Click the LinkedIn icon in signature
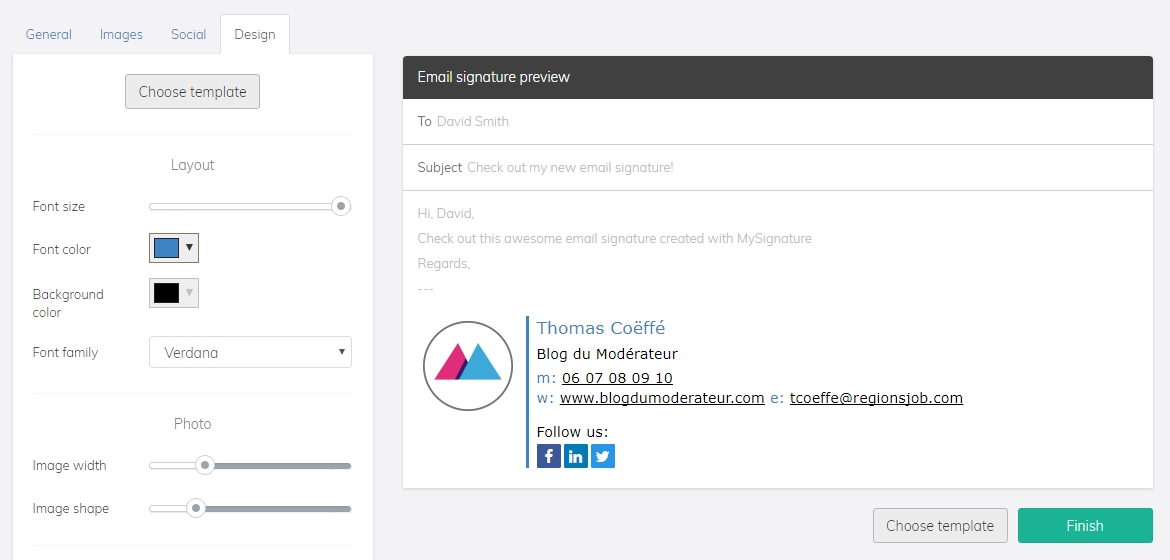Screen dimensions: 1170x560 575,455
